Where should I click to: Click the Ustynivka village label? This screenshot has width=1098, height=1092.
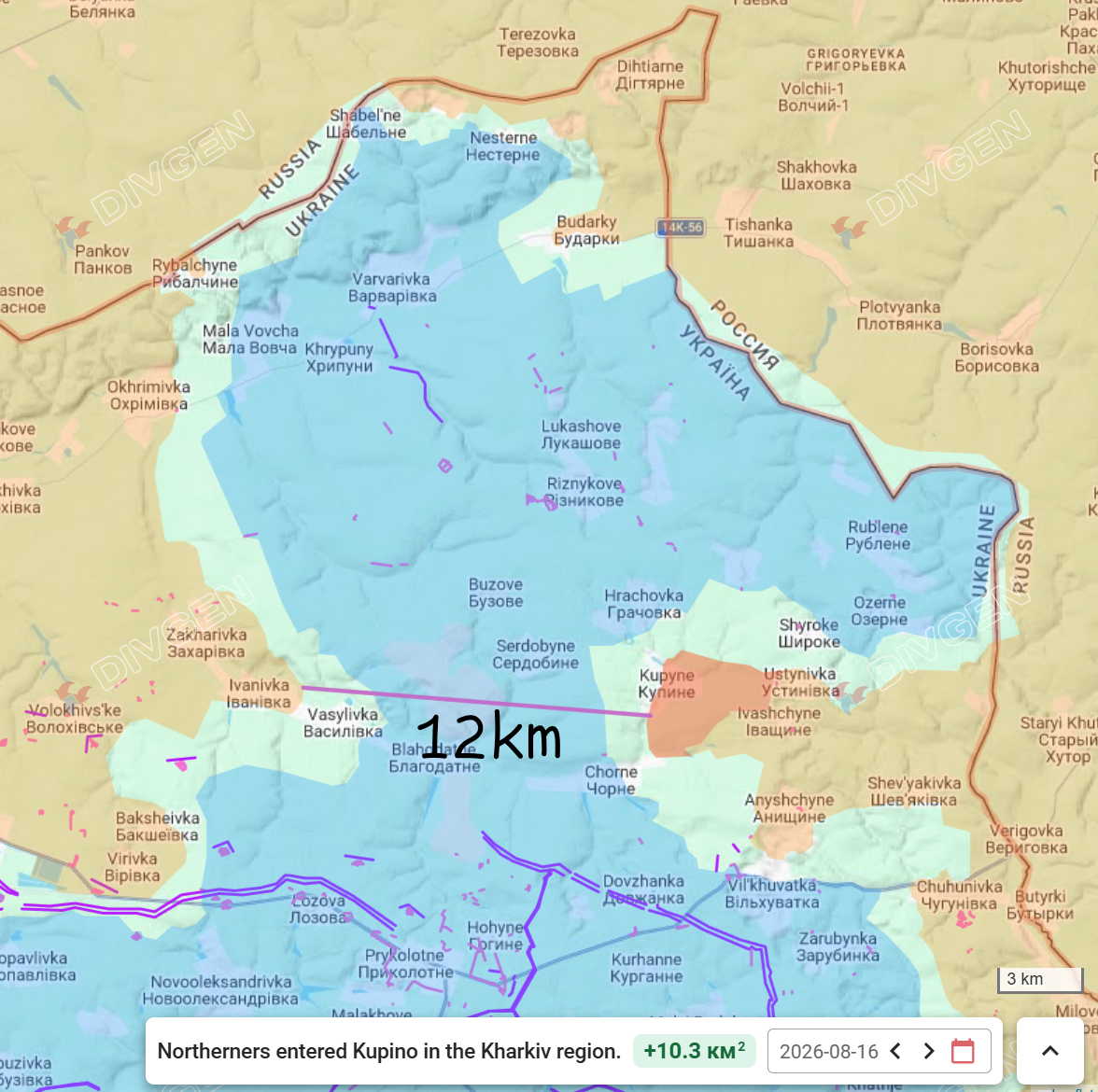[x=799, y=682]
